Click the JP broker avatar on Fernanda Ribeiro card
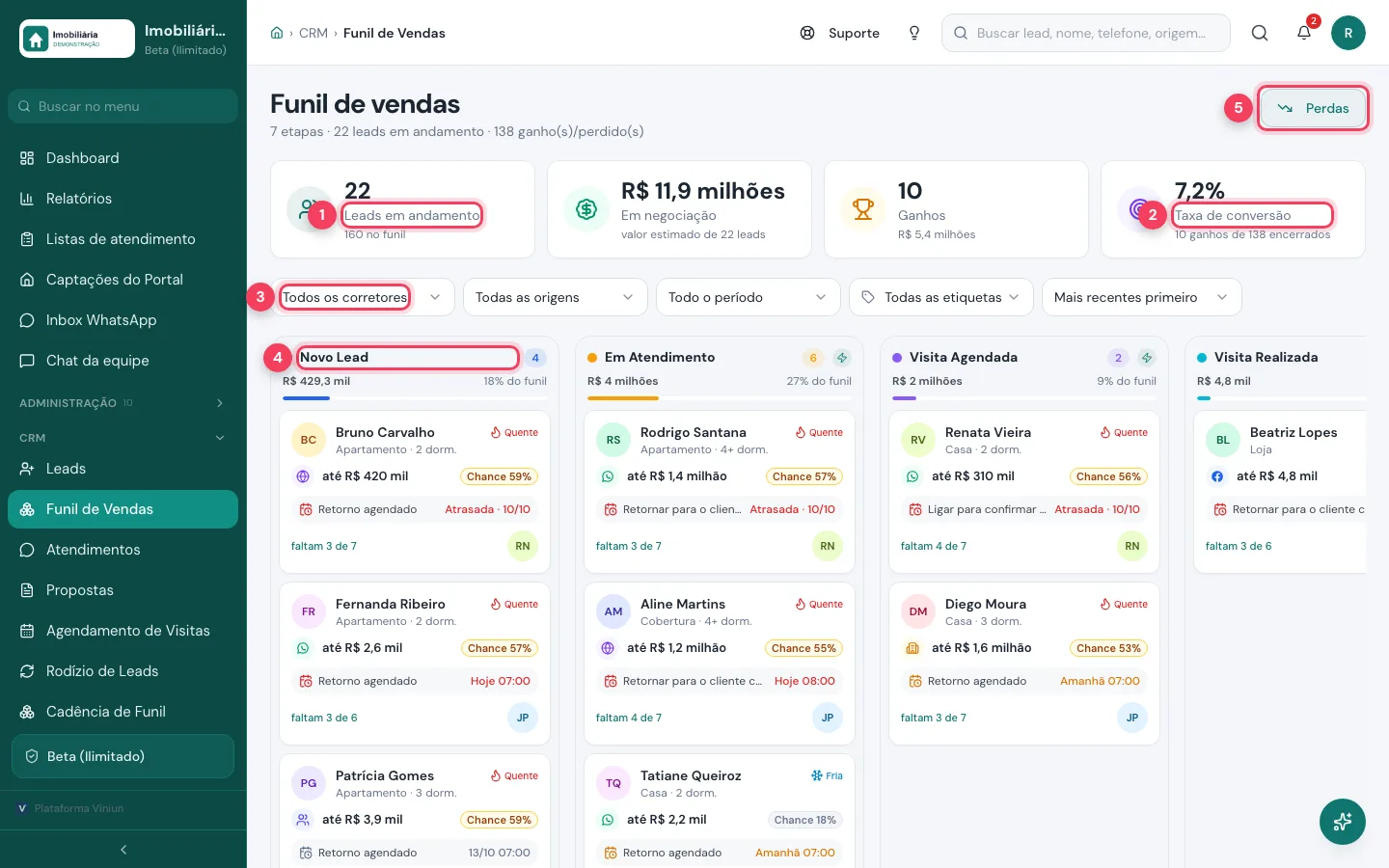The image size is (1389, 868). [523, 718]
